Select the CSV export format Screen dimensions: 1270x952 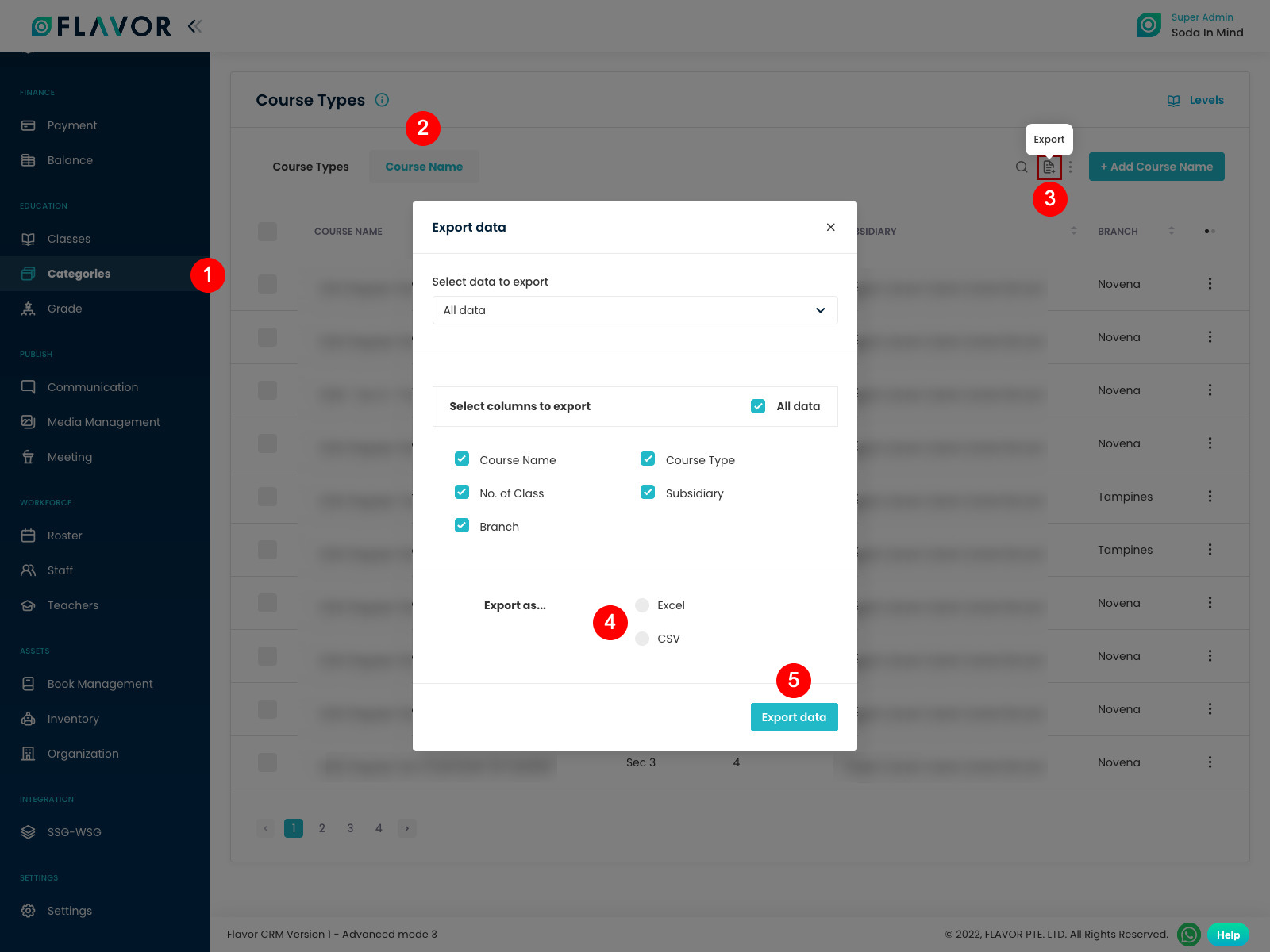click(x=642, y=639)
